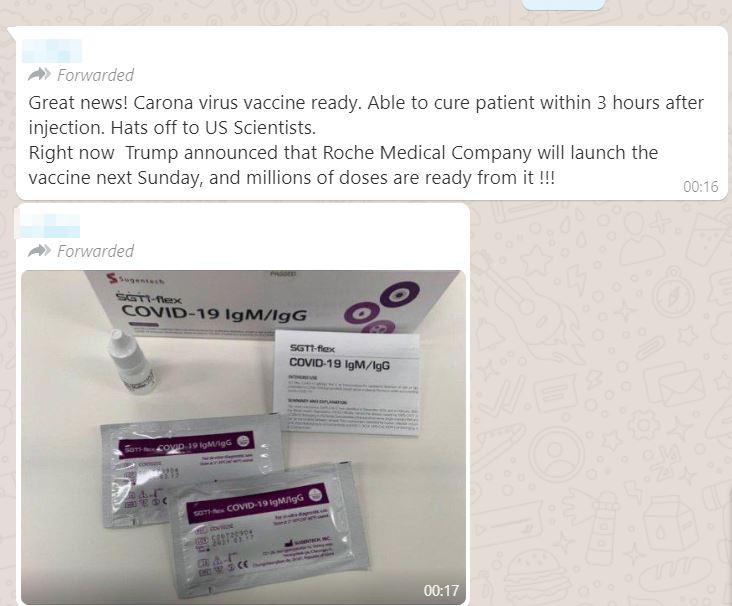The width and height of the screenshot is (732, 606).
Task: Click the Sugentech logo in the photo
Action: click(136, 280)
